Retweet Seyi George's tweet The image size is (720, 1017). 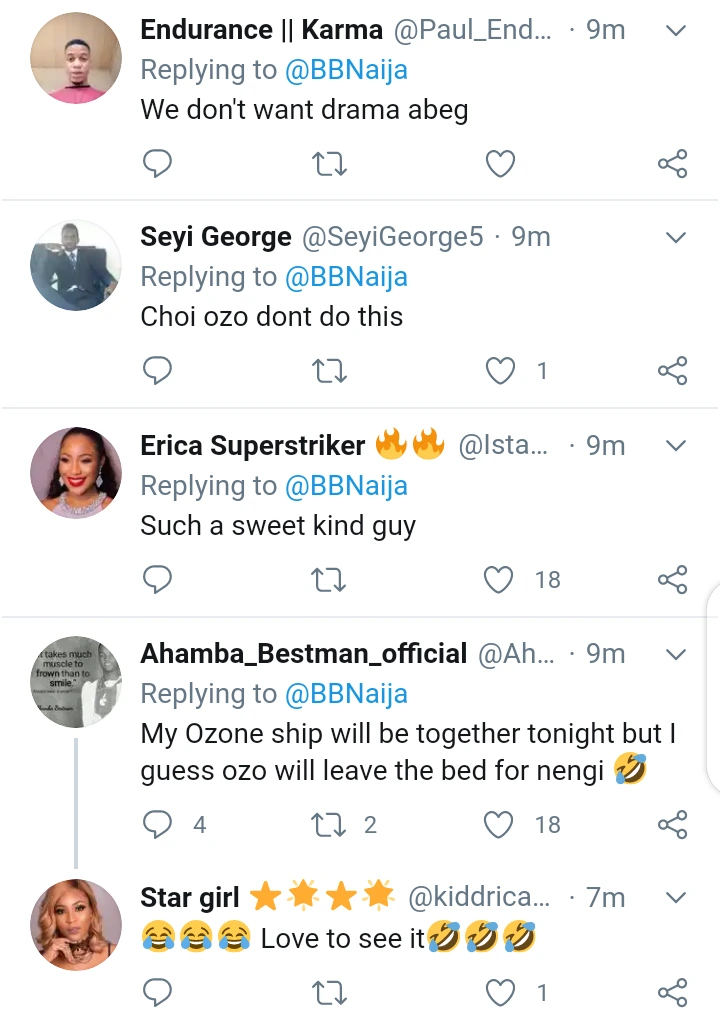(329, 371)
